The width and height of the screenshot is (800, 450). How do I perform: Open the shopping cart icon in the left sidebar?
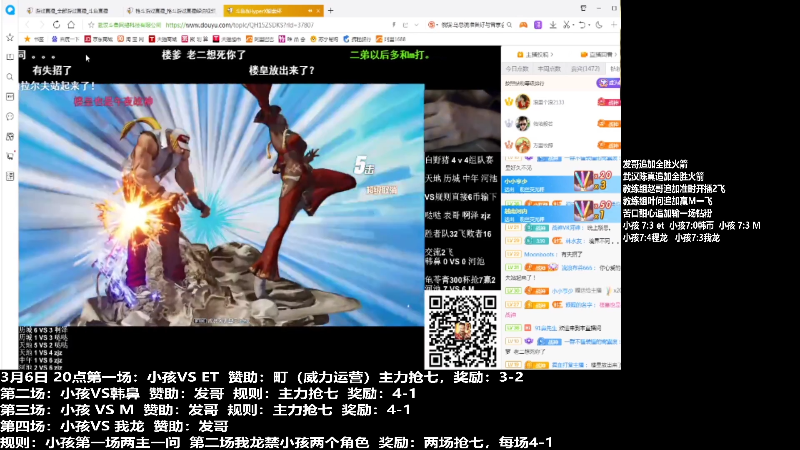click(x=10, y=156)
